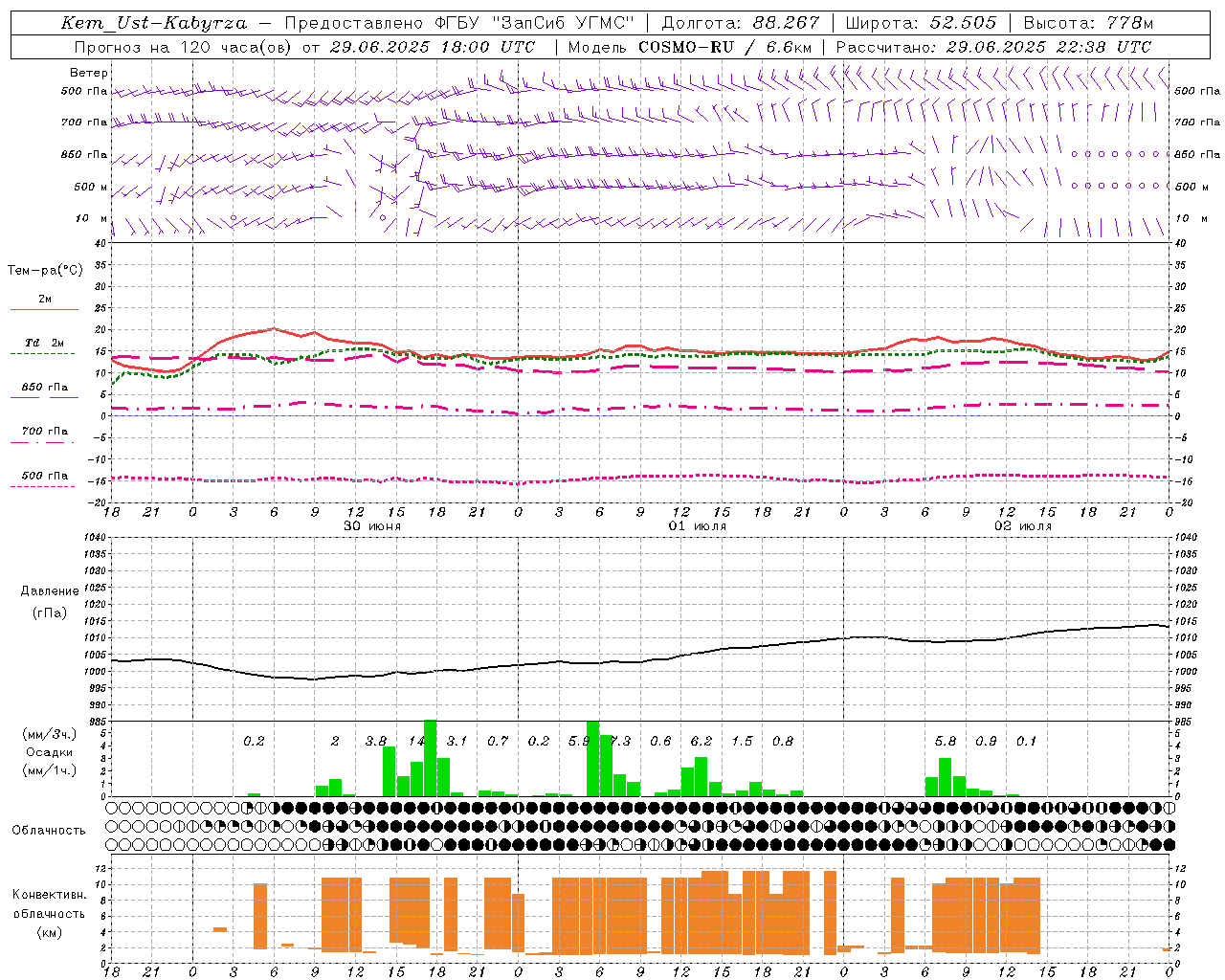The width and height of the screenshot is (1225, 980).
Task: Click the 0.9 precipitation amount
Action: (x=986, y=742)
